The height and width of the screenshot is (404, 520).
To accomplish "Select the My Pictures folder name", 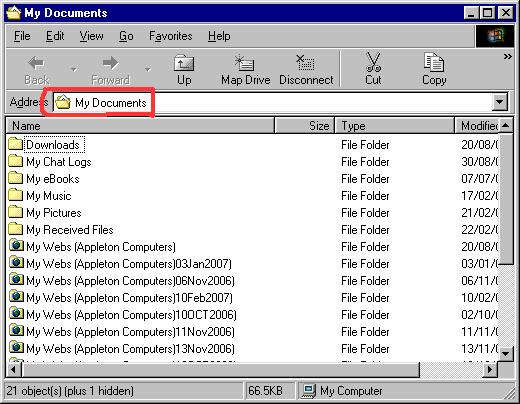I will tap(54, 213).
